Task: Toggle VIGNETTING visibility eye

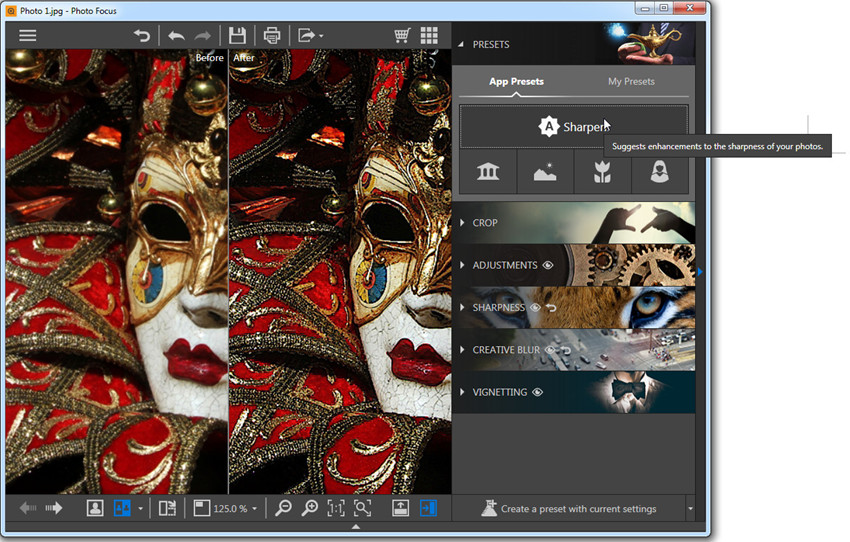Action: [x=537, y=392]
